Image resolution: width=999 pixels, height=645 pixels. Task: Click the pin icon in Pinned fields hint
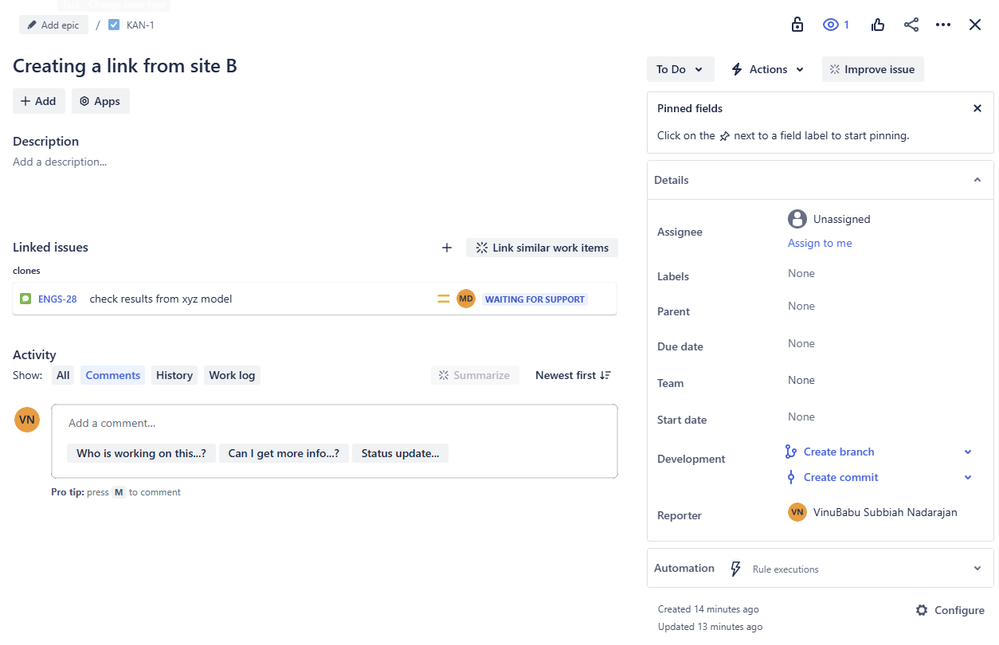(724, 136)
